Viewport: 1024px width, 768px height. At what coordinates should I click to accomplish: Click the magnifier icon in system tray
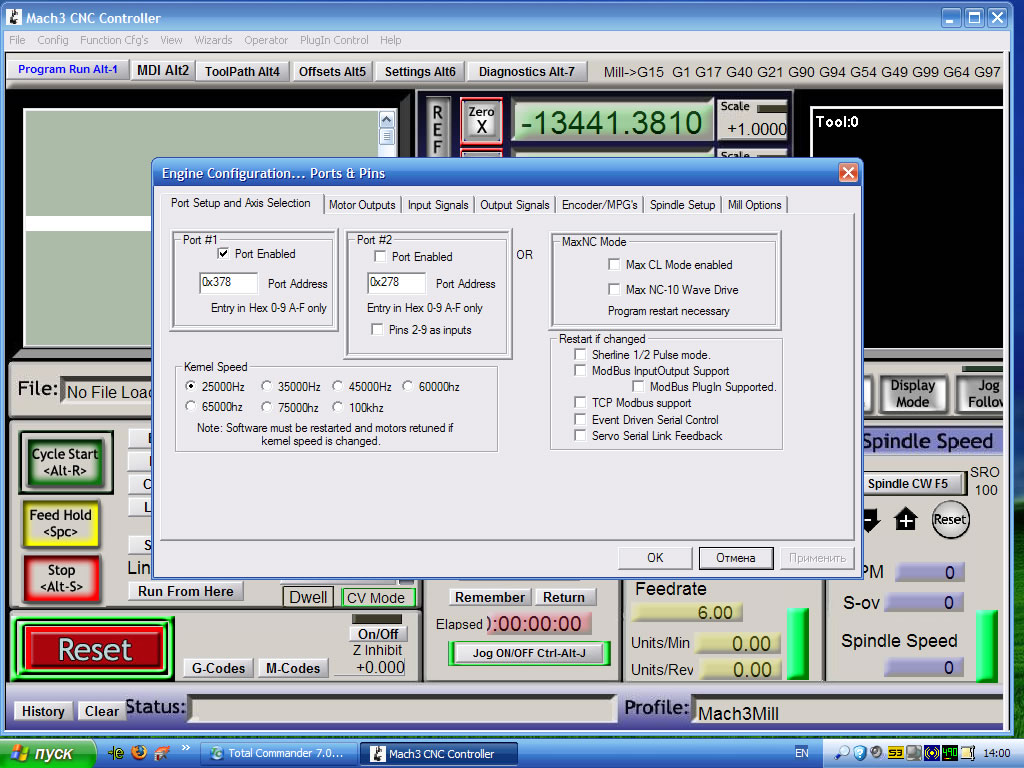click(x=843, y=753)
